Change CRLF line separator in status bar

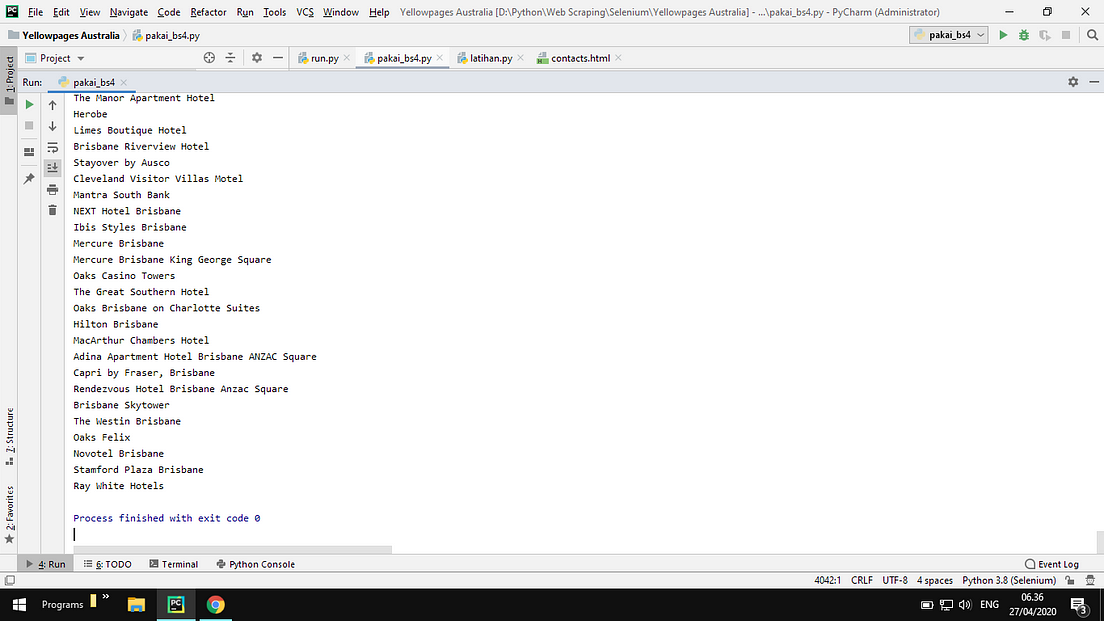pos(862,580)
